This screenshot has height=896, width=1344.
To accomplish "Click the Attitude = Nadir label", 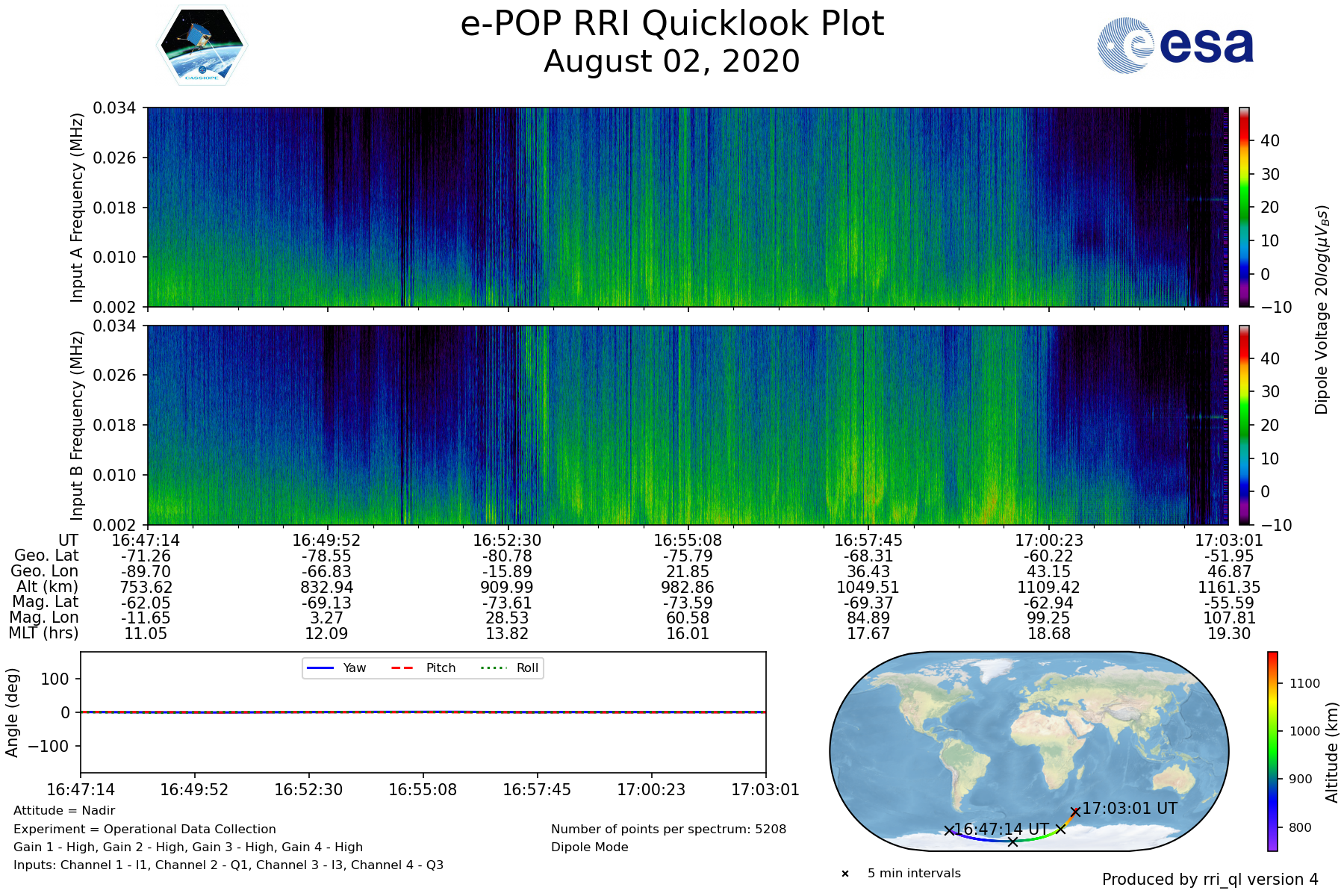I will point(64,811).
